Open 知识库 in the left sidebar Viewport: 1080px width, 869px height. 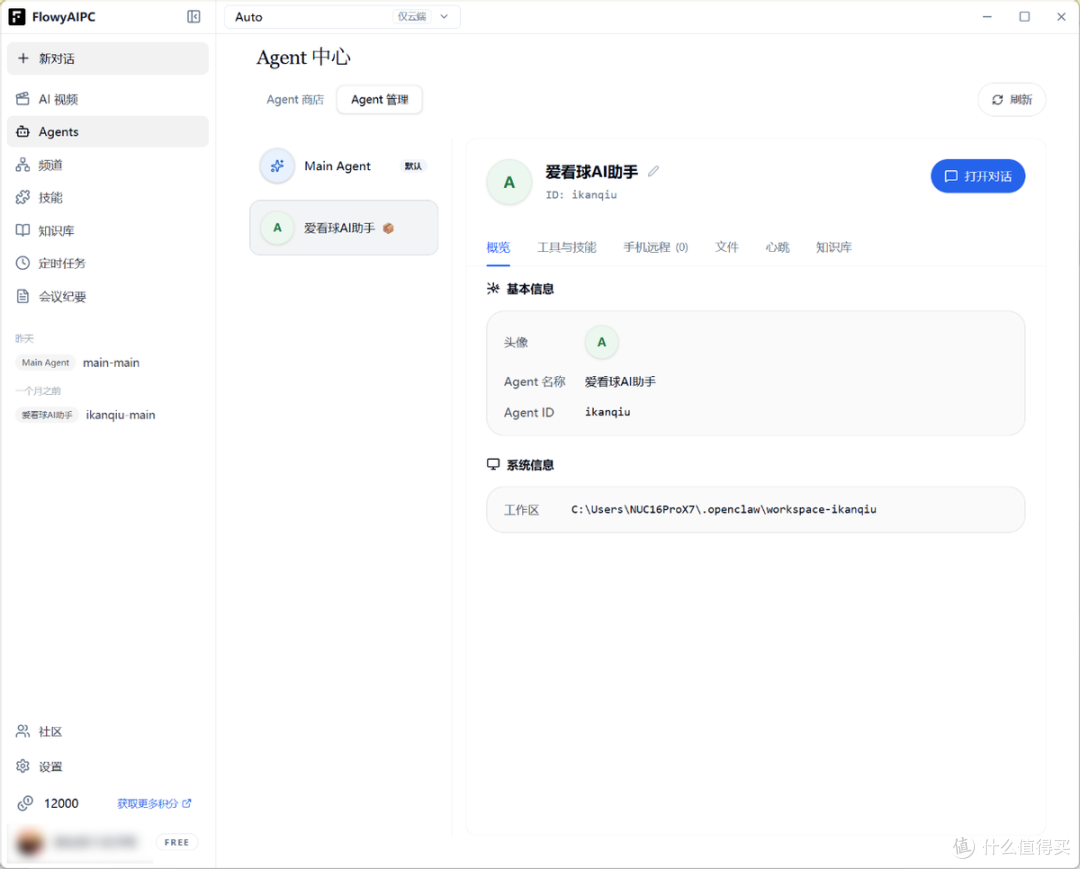[107, 231]
